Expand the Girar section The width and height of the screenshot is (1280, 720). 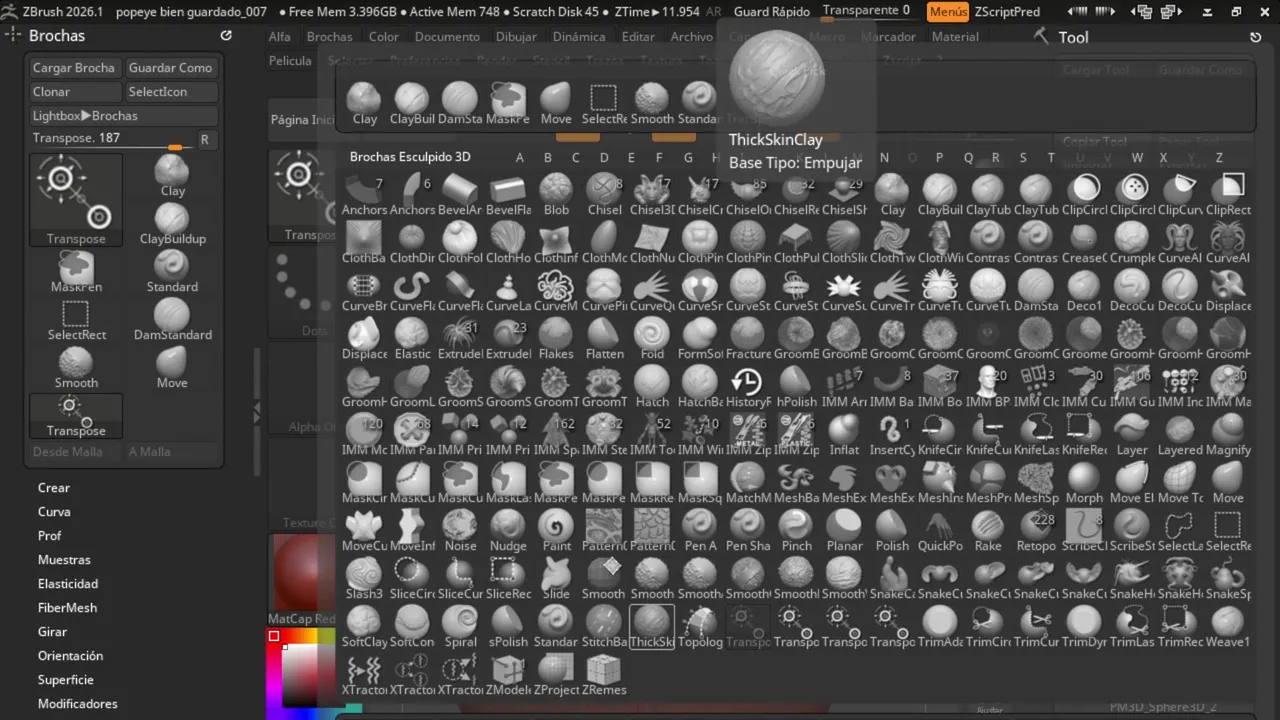(x=52, y=632)
